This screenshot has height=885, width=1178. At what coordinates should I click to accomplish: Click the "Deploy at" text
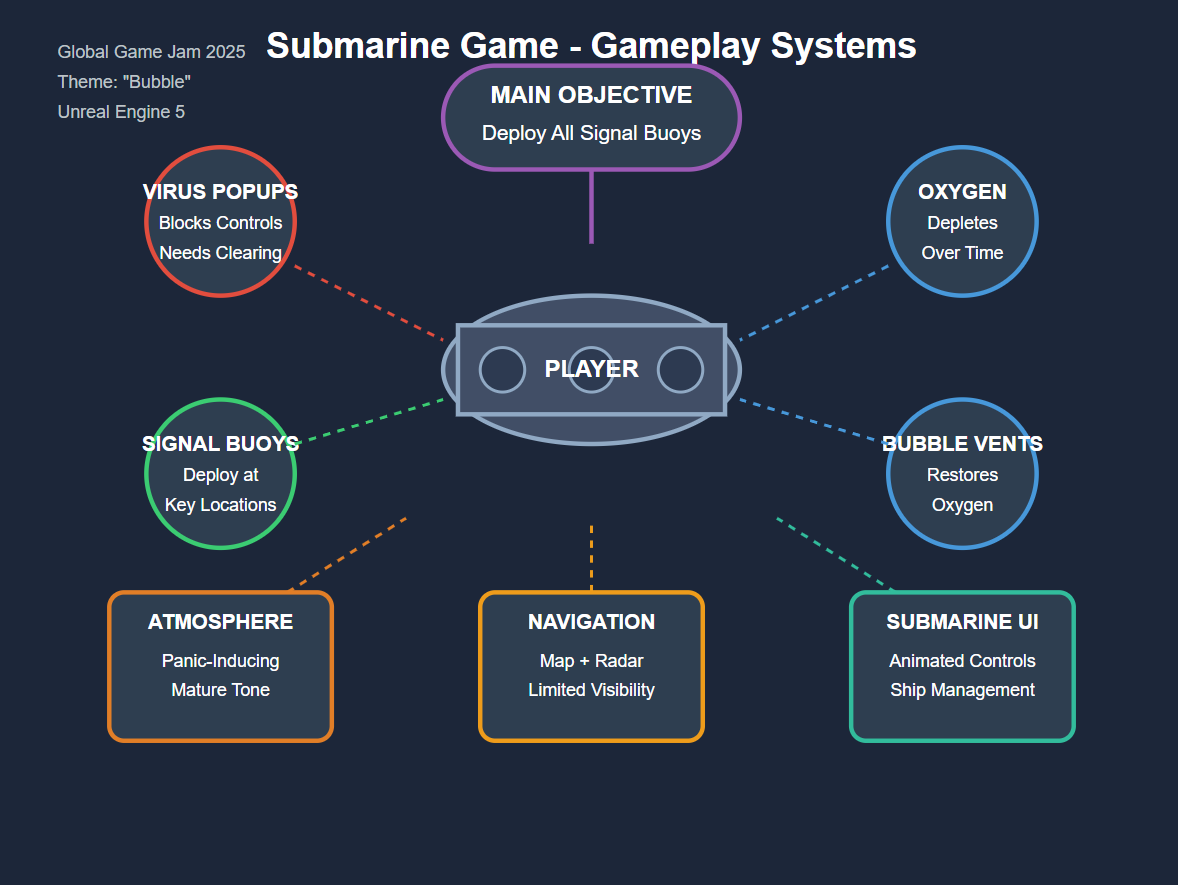(x=220, y=475)
